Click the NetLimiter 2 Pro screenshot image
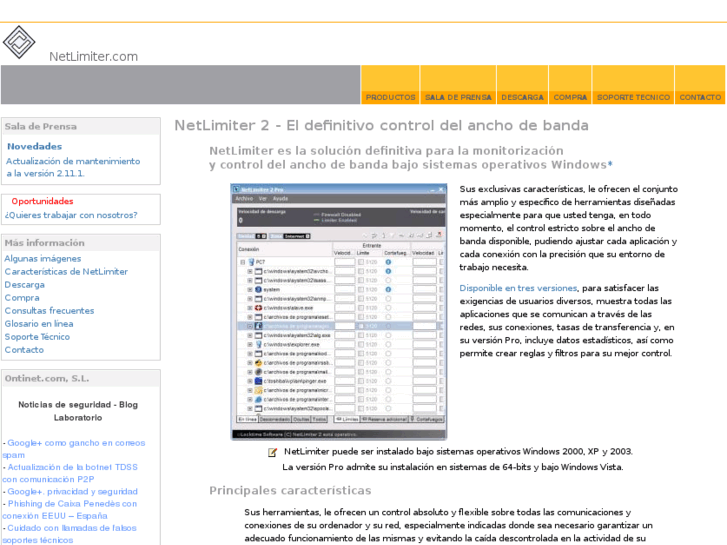The width and height of the screenshot is (727, 545). coord(339,312)
